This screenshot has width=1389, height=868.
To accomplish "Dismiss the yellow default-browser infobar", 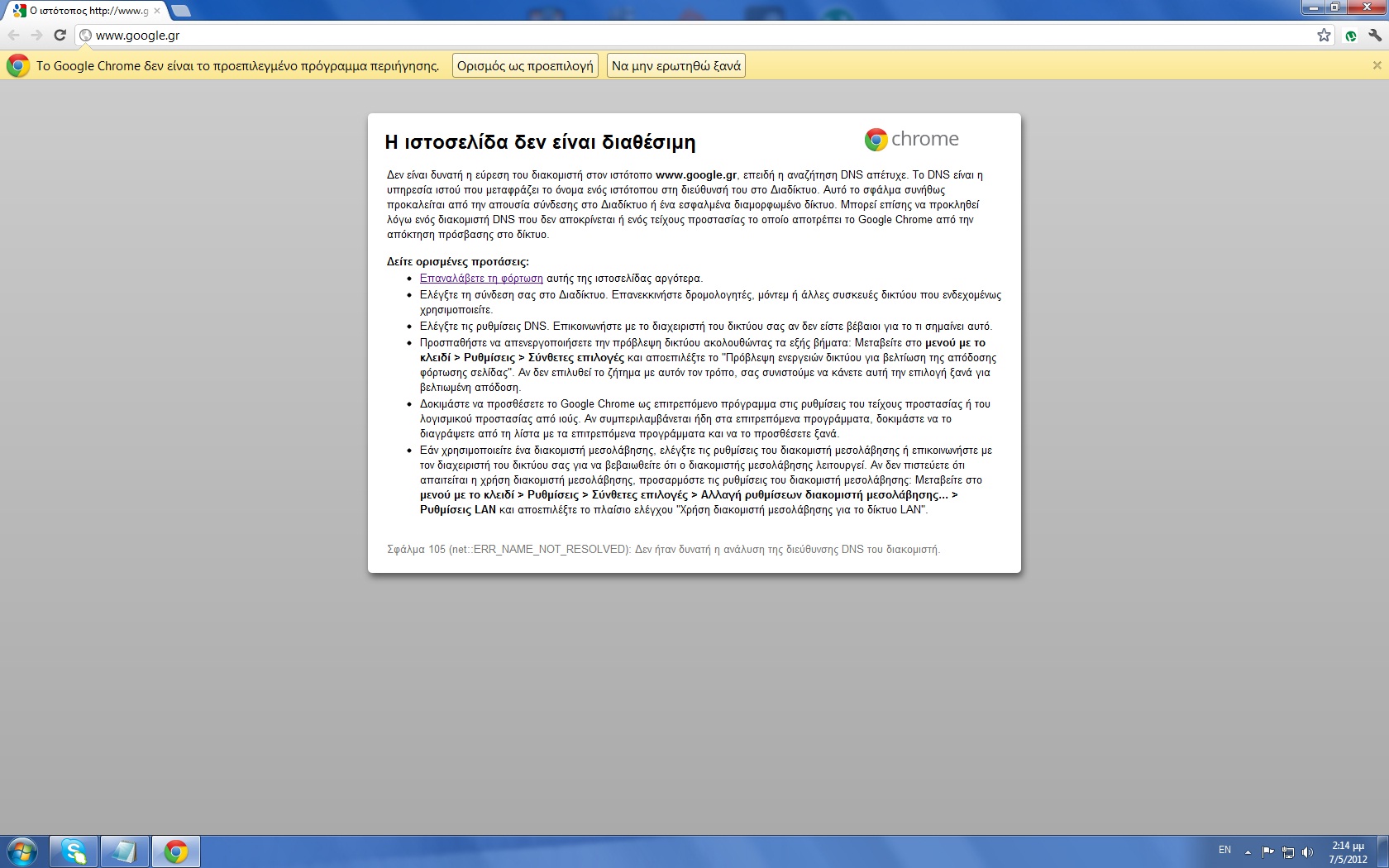I will tap(1377, 65).
